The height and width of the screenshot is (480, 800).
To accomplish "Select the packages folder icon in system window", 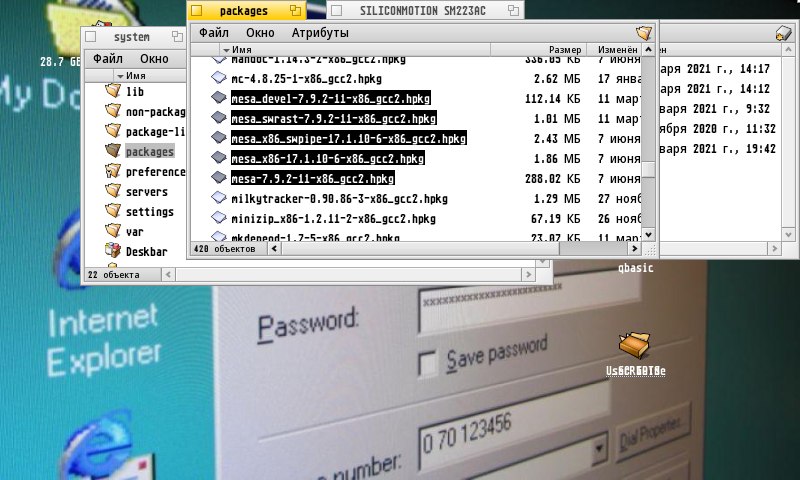I will [x=113, y=150].
